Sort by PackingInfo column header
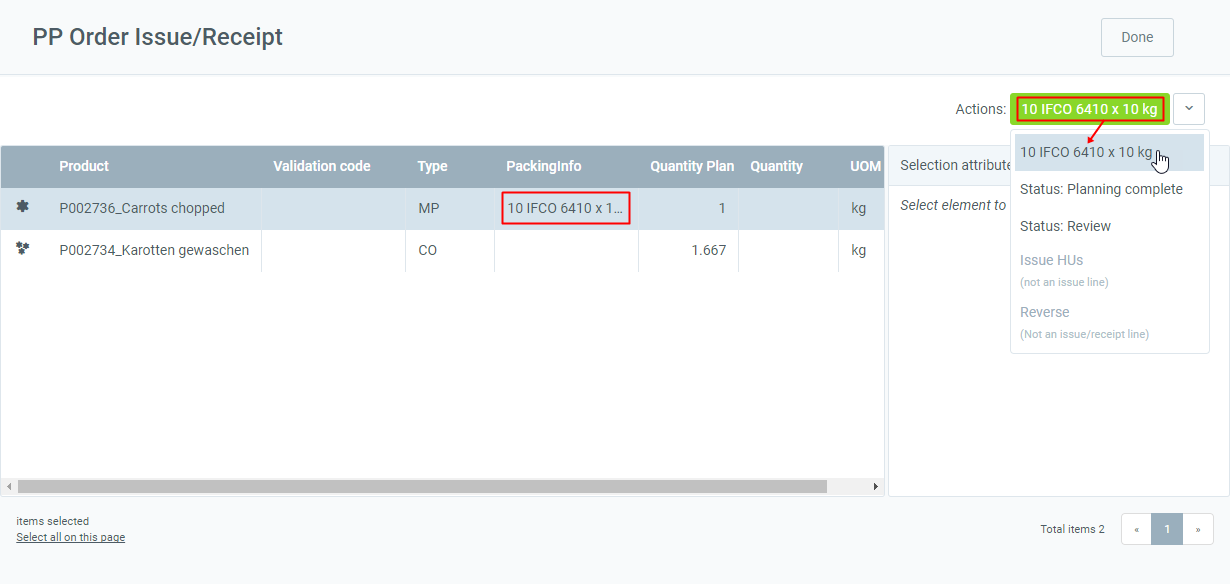The height and width of the screenshot is (584, 1230). coord(544,166)
